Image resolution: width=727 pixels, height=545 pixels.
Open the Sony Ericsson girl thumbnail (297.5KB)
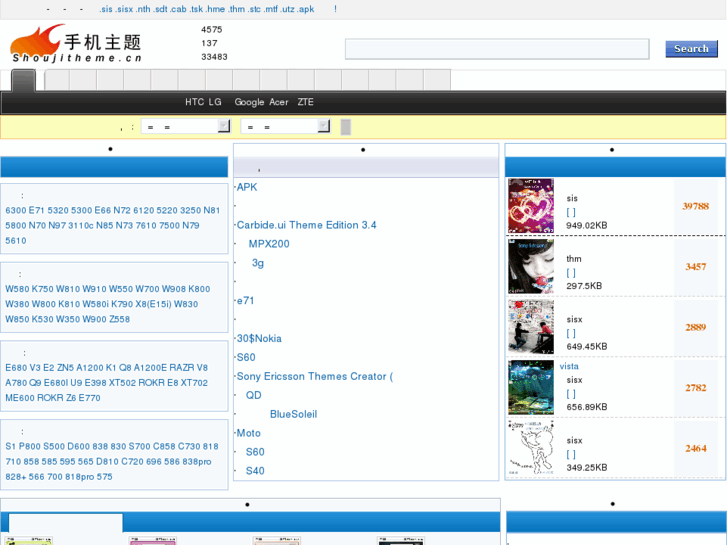pyautogui.click(x=531, y=266)
